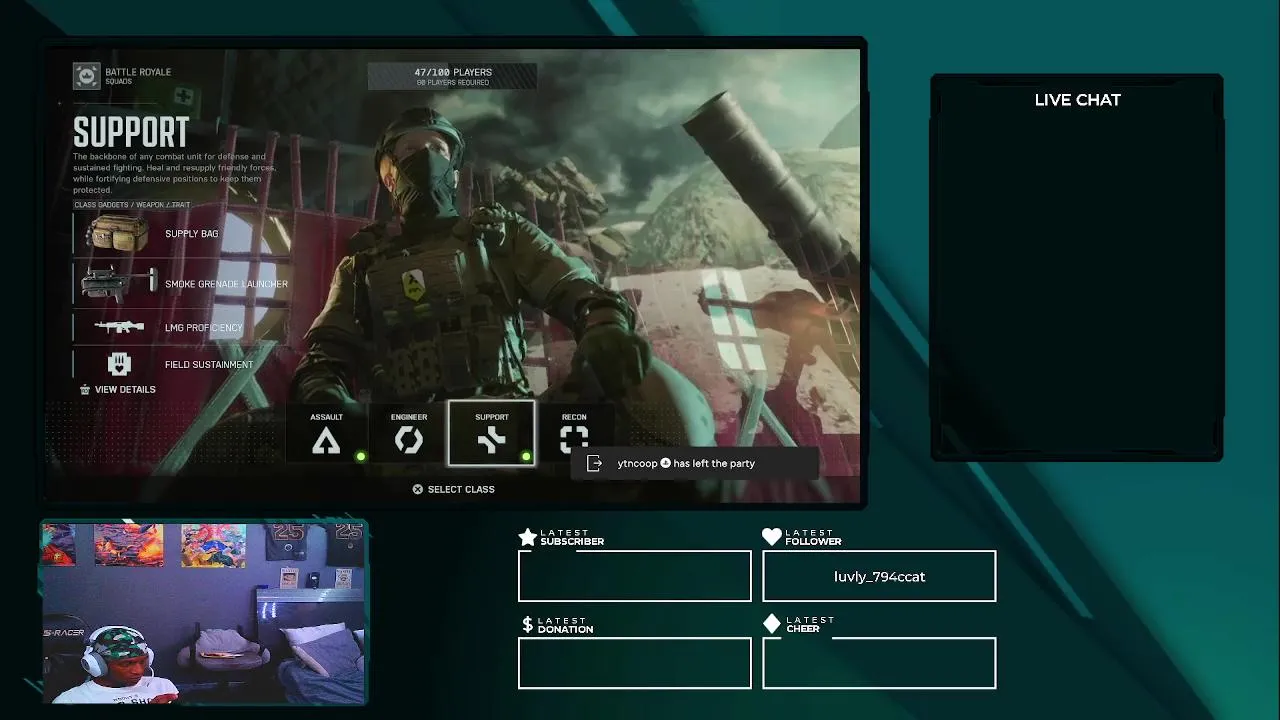Click the luvly_794ccat follower name
The height and width of the screenshot is (720, 1280).
point(879,577)
